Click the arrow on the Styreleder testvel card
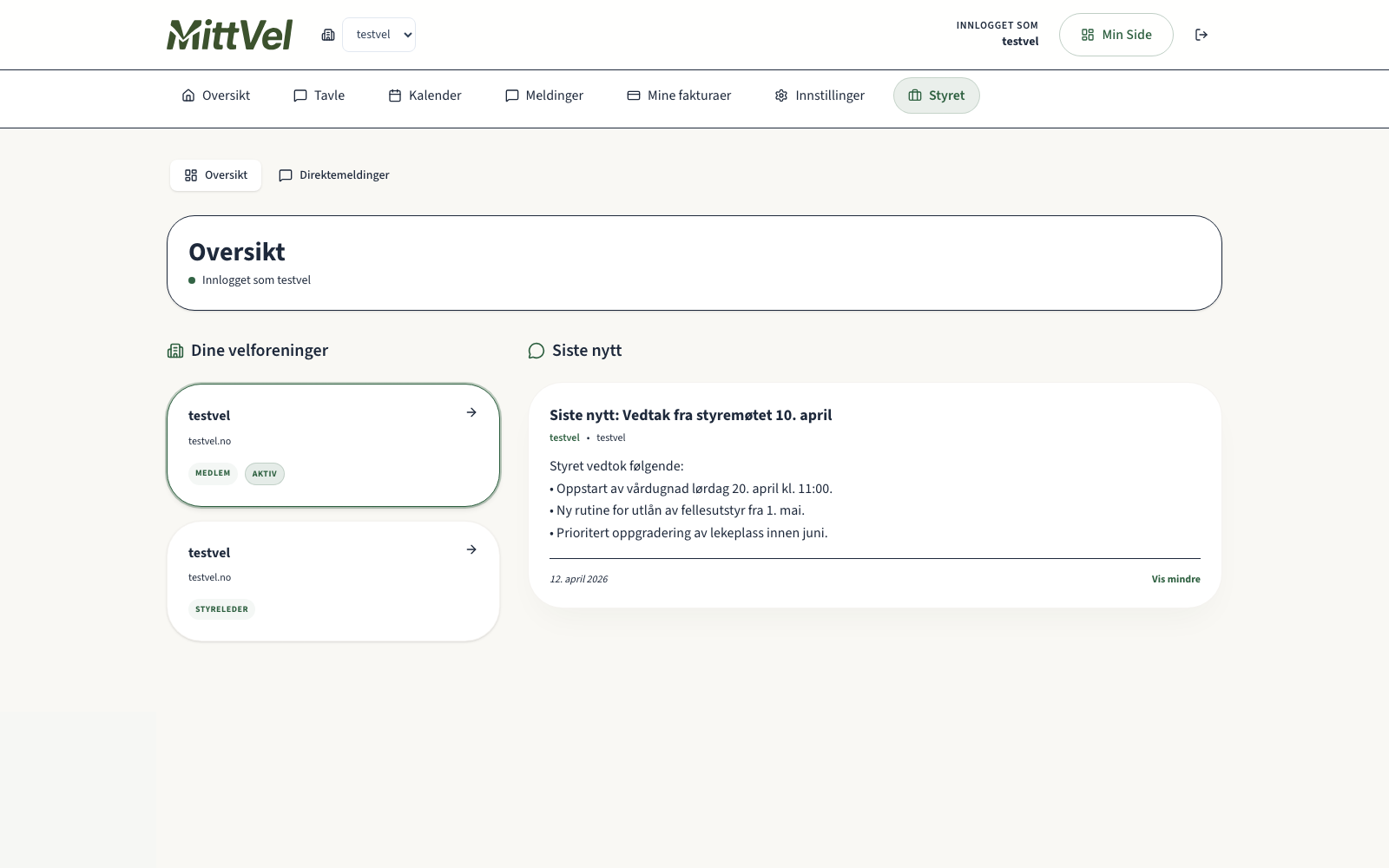 coord(471,549)
